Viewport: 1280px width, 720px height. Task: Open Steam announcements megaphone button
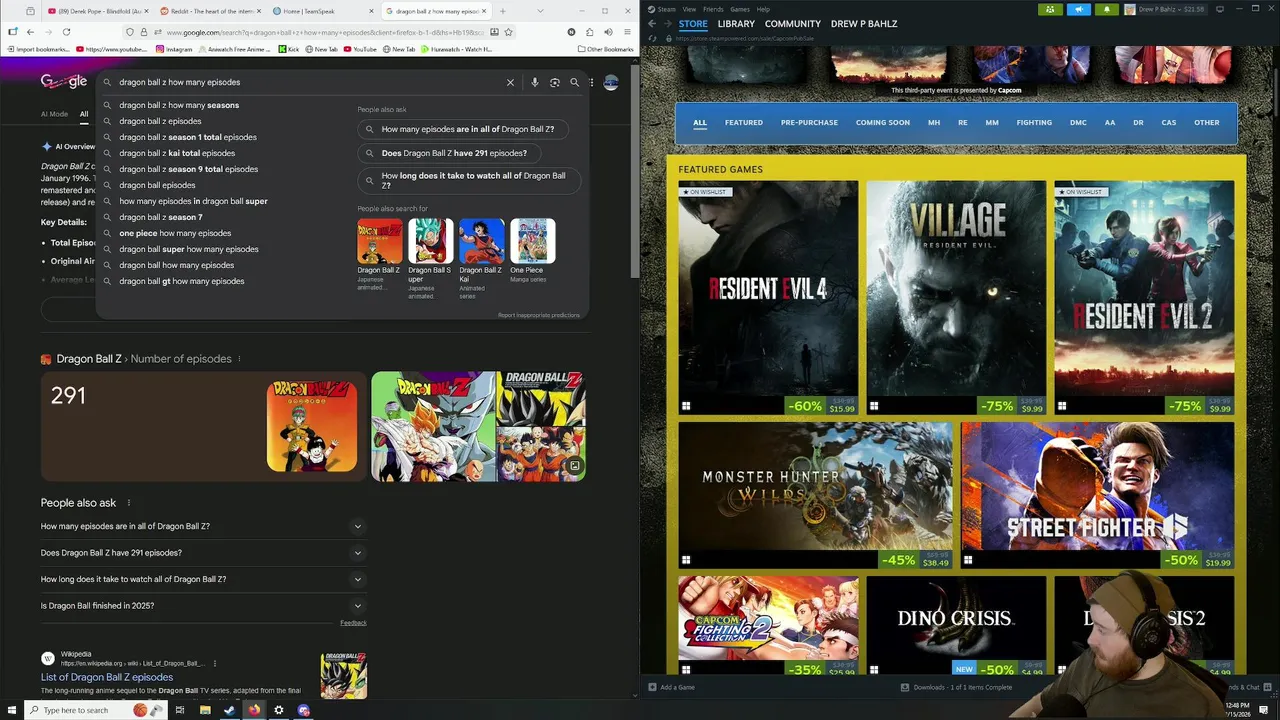1079,9
